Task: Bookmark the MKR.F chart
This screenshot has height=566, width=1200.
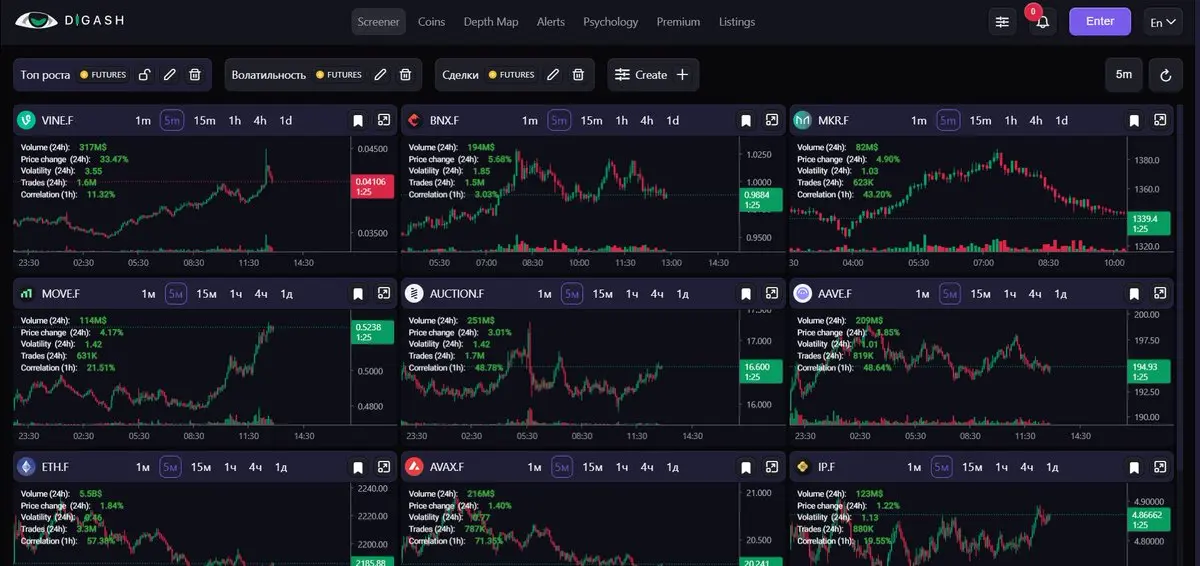Action: (1134, 121)
